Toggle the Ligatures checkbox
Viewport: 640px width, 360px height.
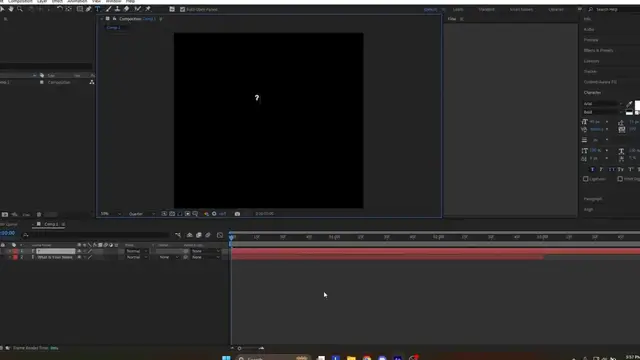click(x=586, y=179)
